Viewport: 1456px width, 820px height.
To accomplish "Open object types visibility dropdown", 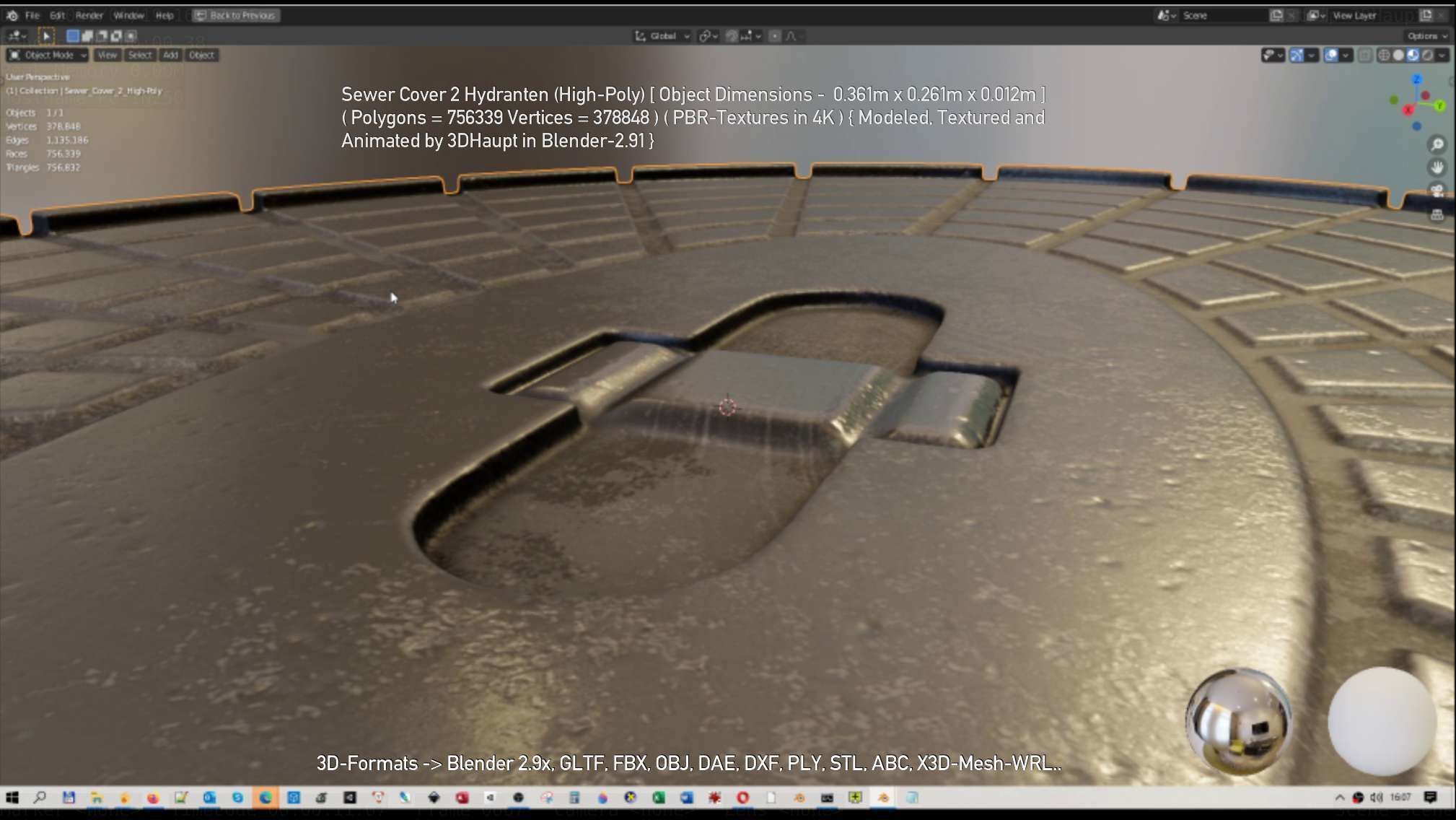I will (x=1273, y=56).
